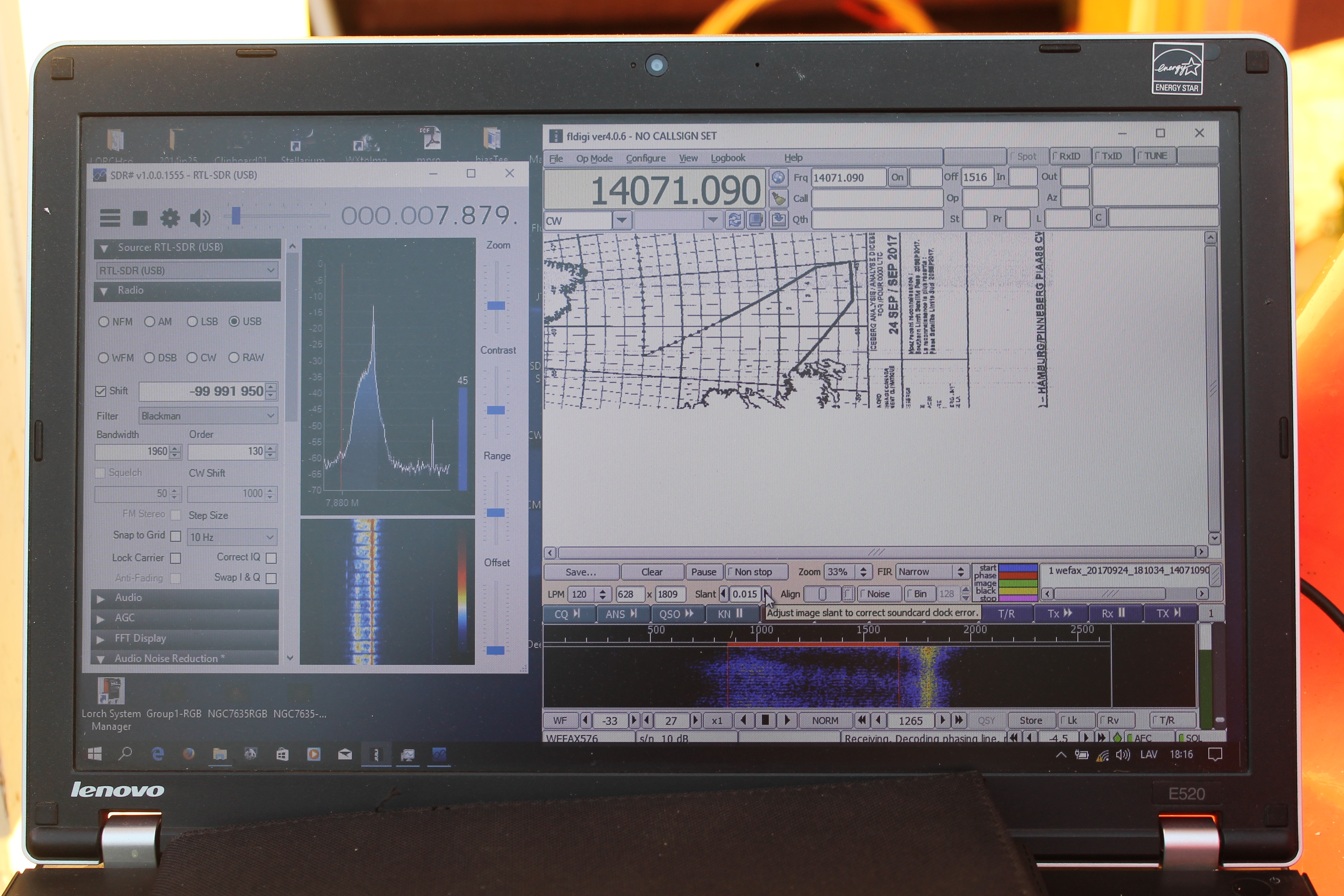Show hidden tray icons chevron

(x=1061, y=755)
